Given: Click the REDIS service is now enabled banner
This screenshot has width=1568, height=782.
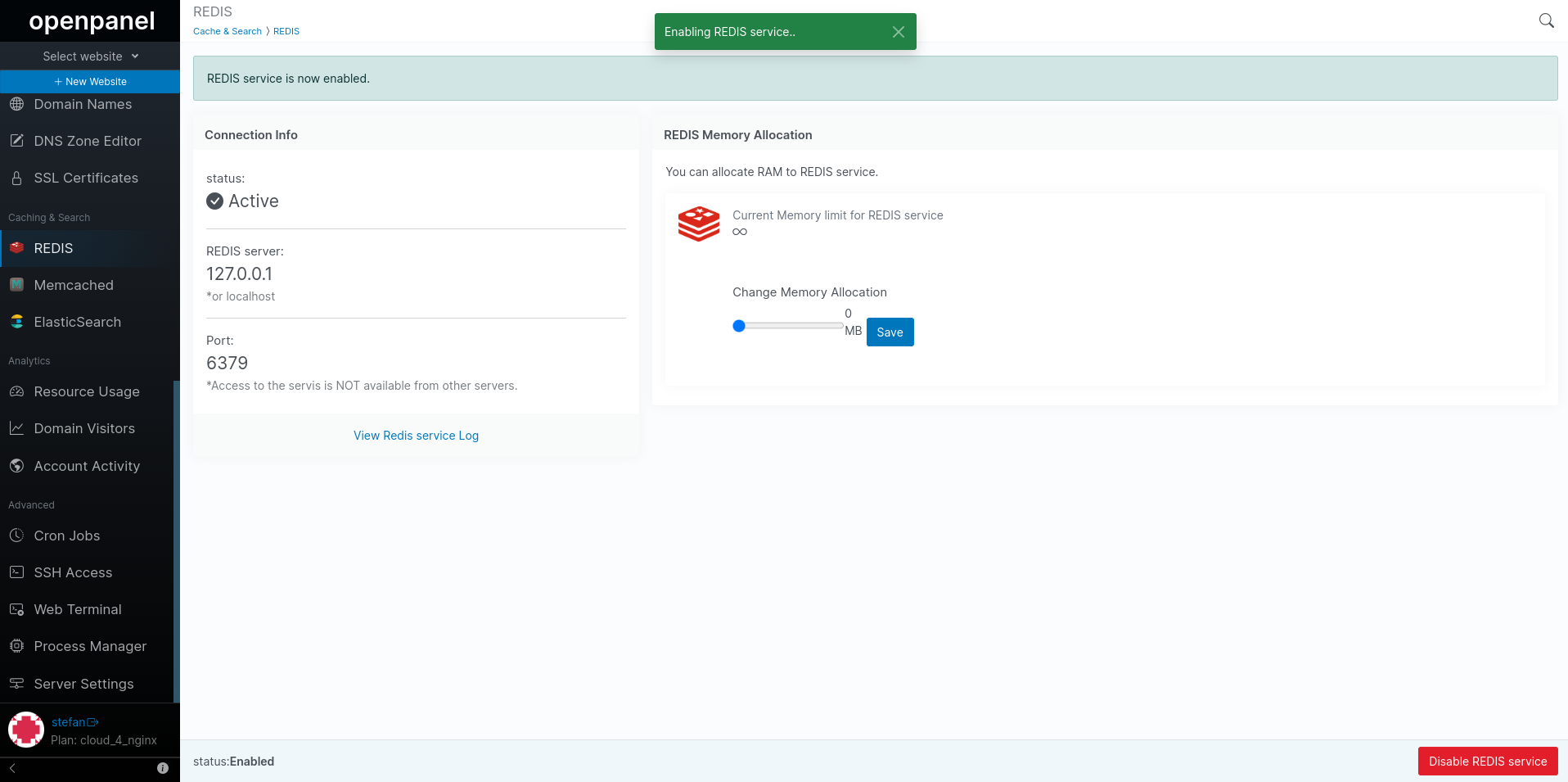Looking at the screenshot, I should tap(875, 79).
